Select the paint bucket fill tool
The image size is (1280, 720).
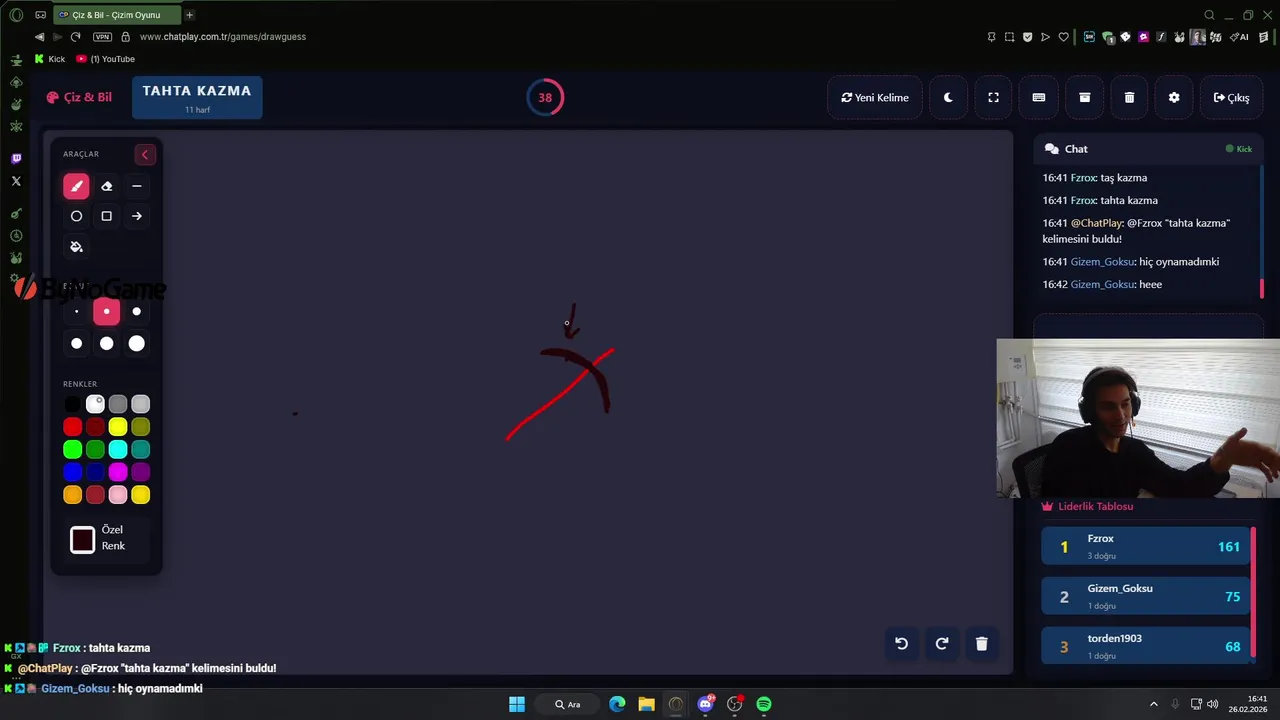click(x=76, y=247)
